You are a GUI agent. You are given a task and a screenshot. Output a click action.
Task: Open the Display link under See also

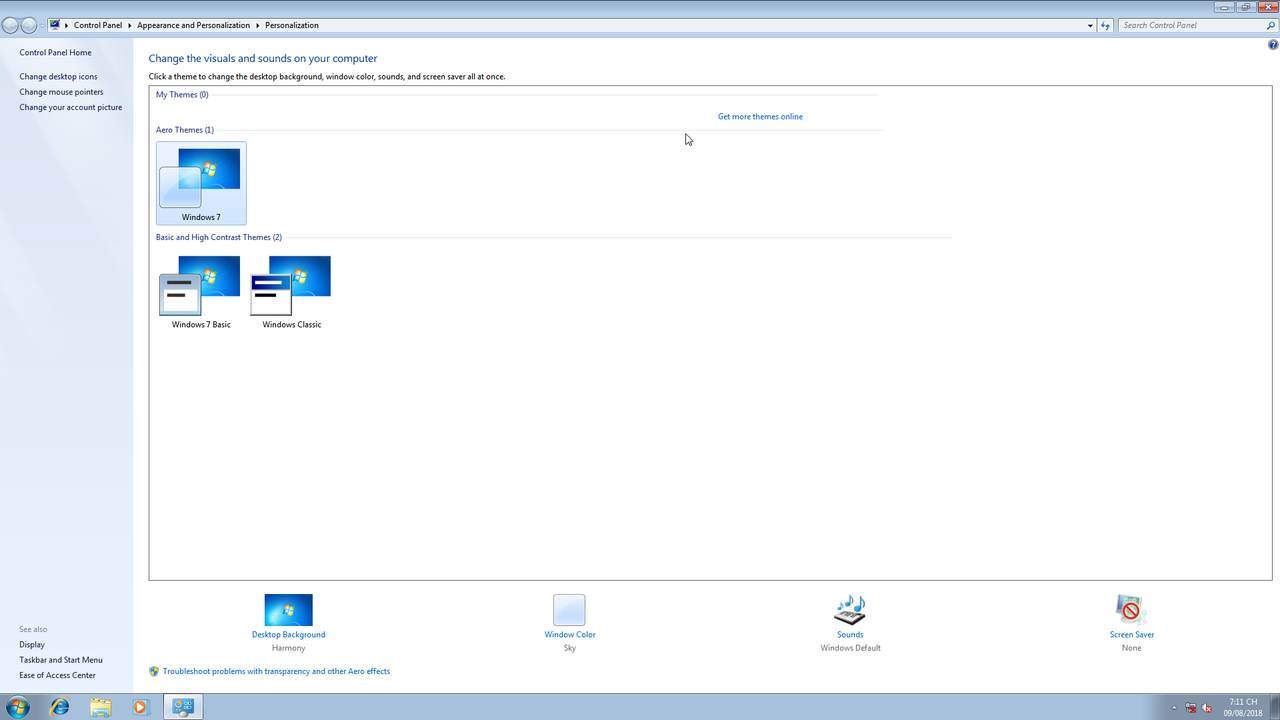click(32, 645)
